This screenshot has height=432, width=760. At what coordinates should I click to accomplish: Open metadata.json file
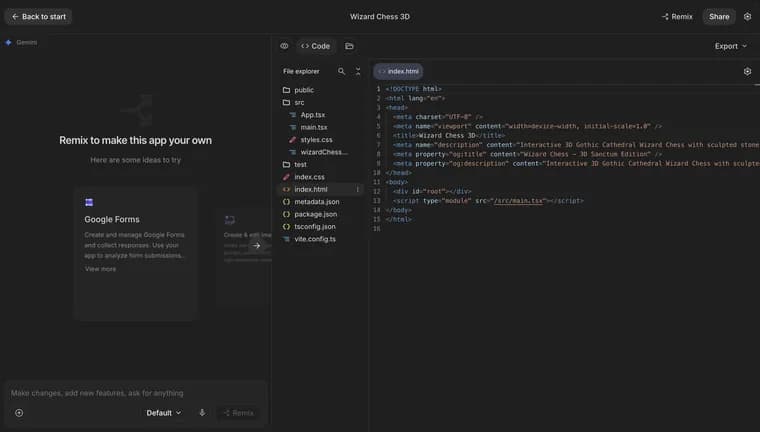tap(320, 202)
